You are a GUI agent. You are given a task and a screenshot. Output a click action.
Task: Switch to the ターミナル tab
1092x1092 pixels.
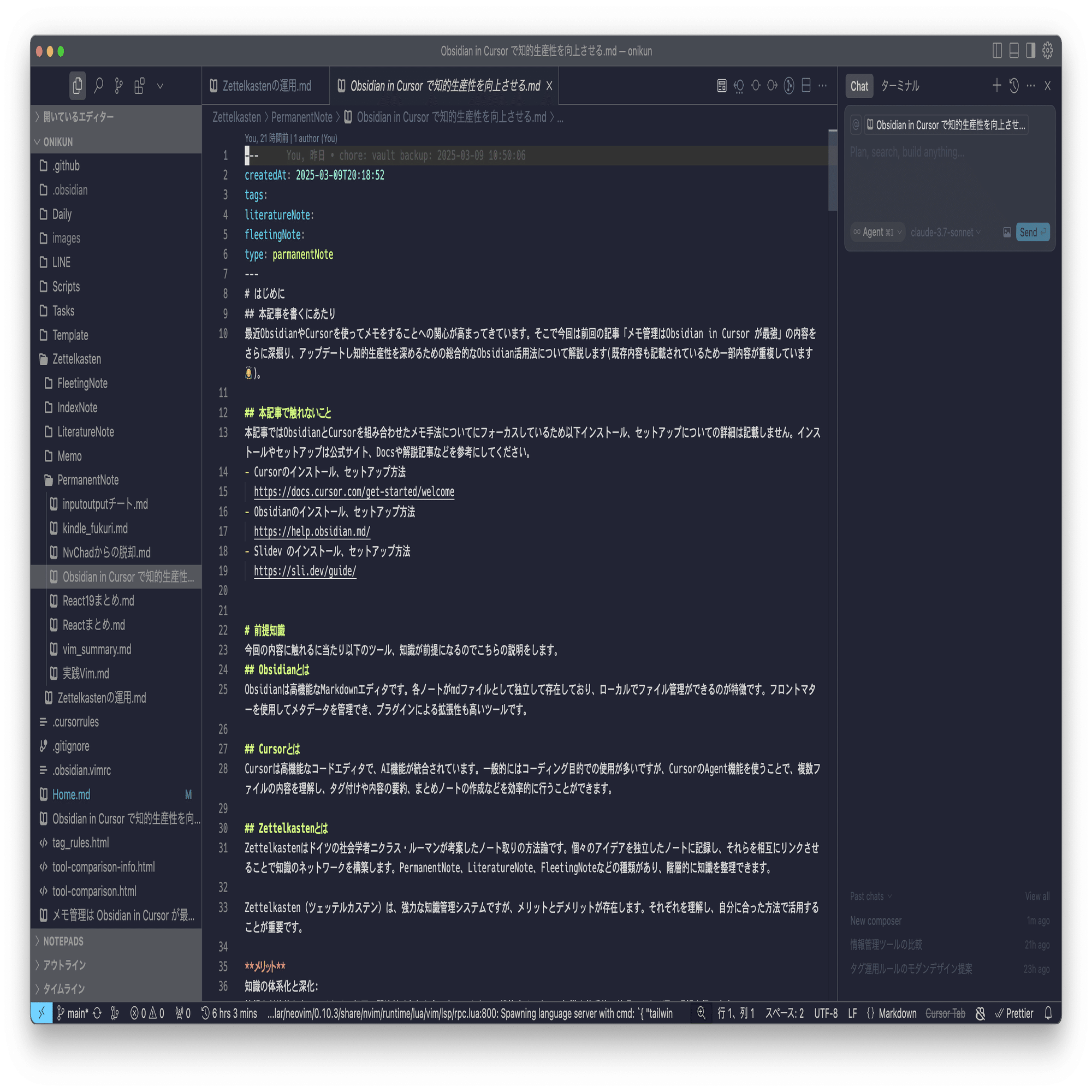[x=900, y=86]
